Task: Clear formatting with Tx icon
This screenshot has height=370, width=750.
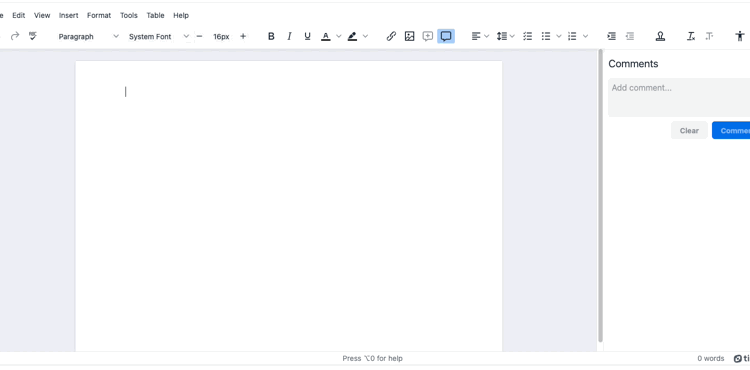Action: [x=691, y=36]
